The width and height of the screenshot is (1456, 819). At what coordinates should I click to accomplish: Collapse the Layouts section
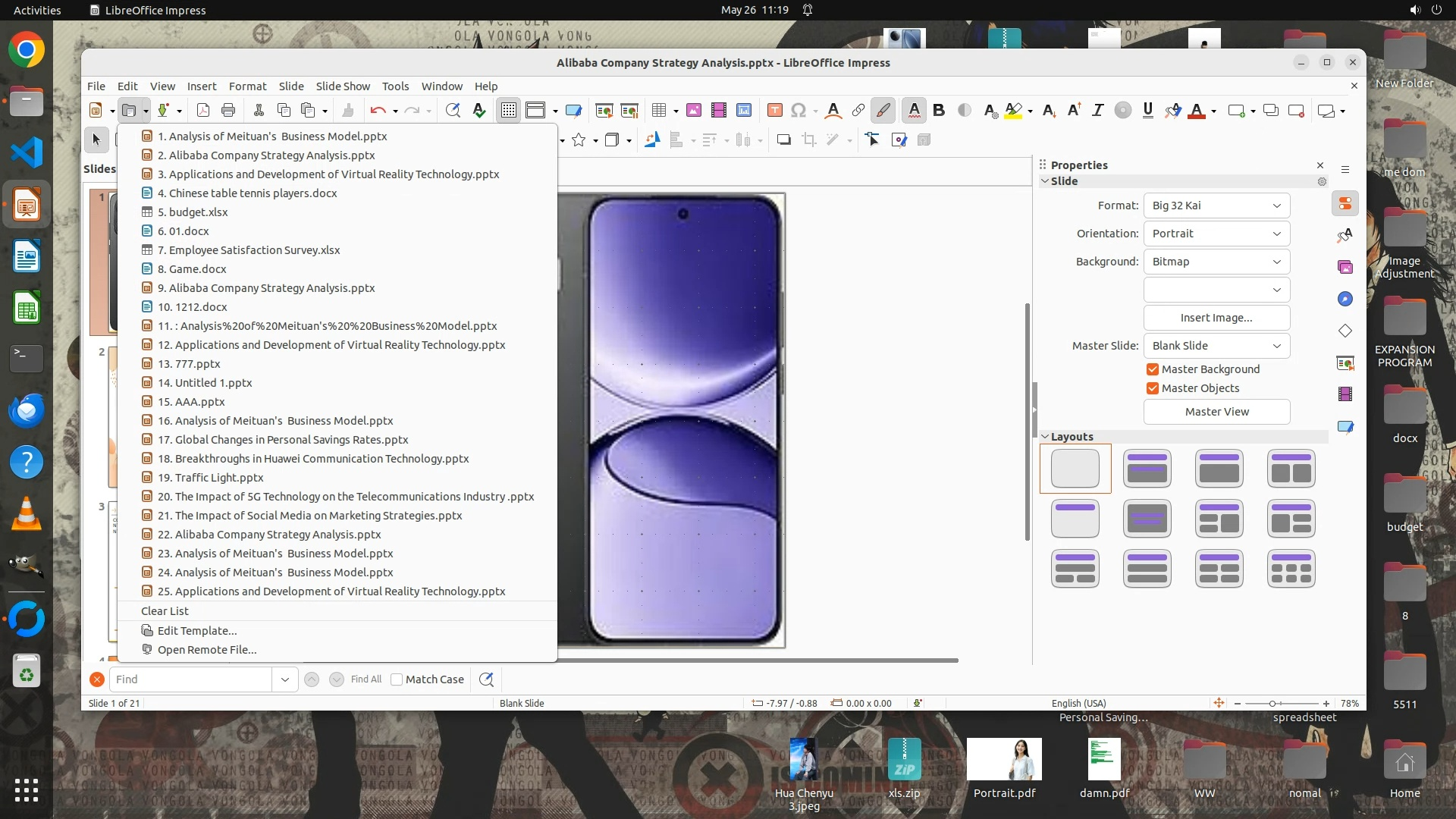1045,437
